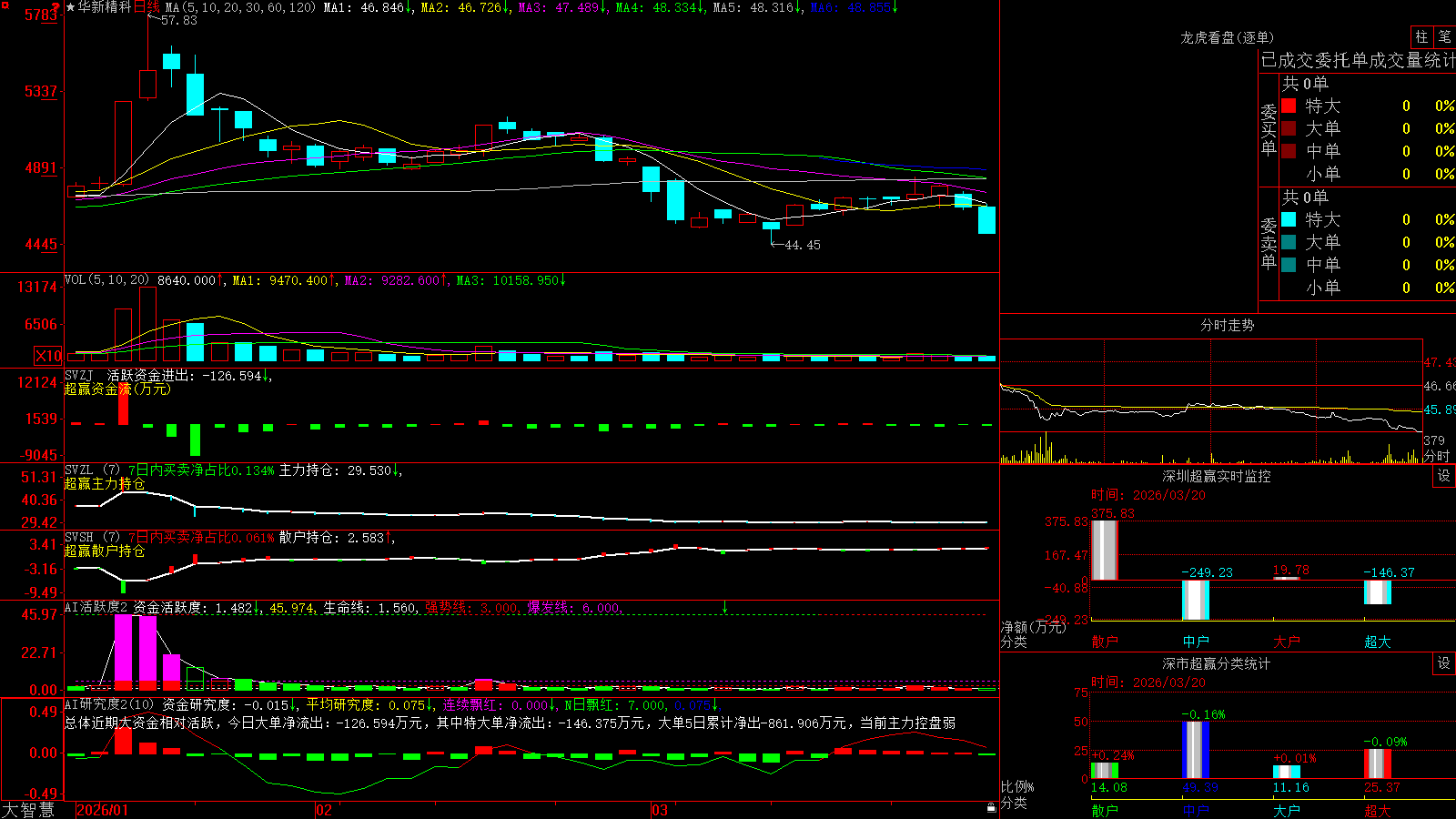
Task: Click the 03 month marker on time axis
Action: (660, 810)
